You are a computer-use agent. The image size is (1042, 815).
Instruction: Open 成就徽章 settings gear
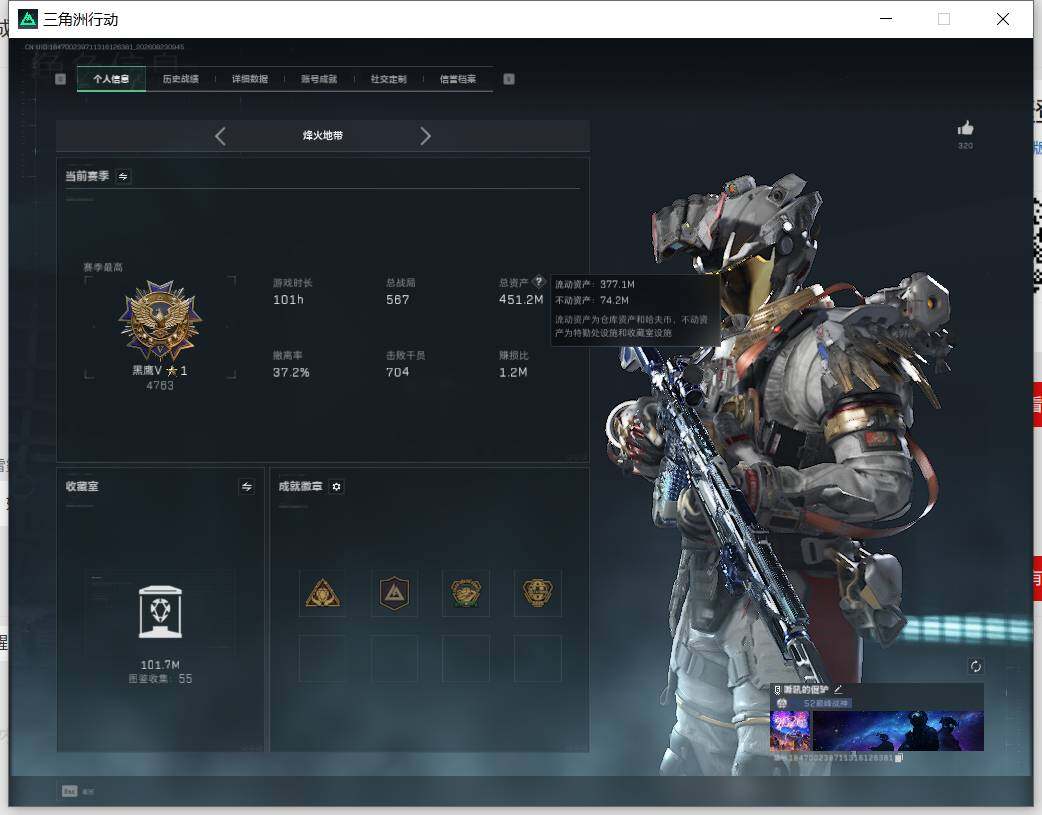(x=336, y=487)
